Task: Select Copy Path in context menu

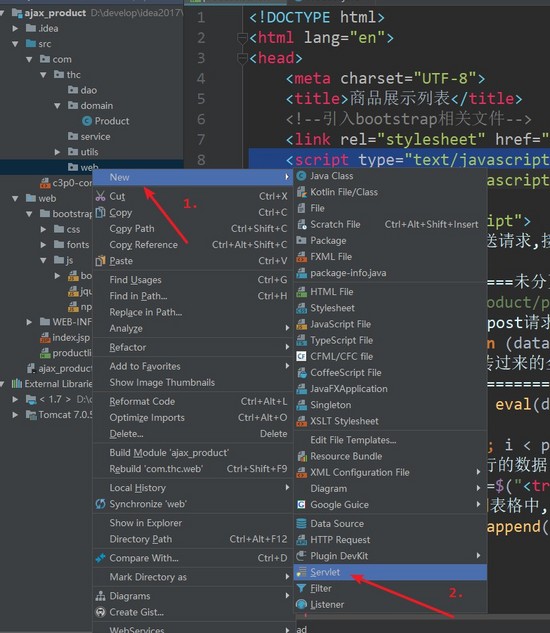Action: [x=193, y=228]
